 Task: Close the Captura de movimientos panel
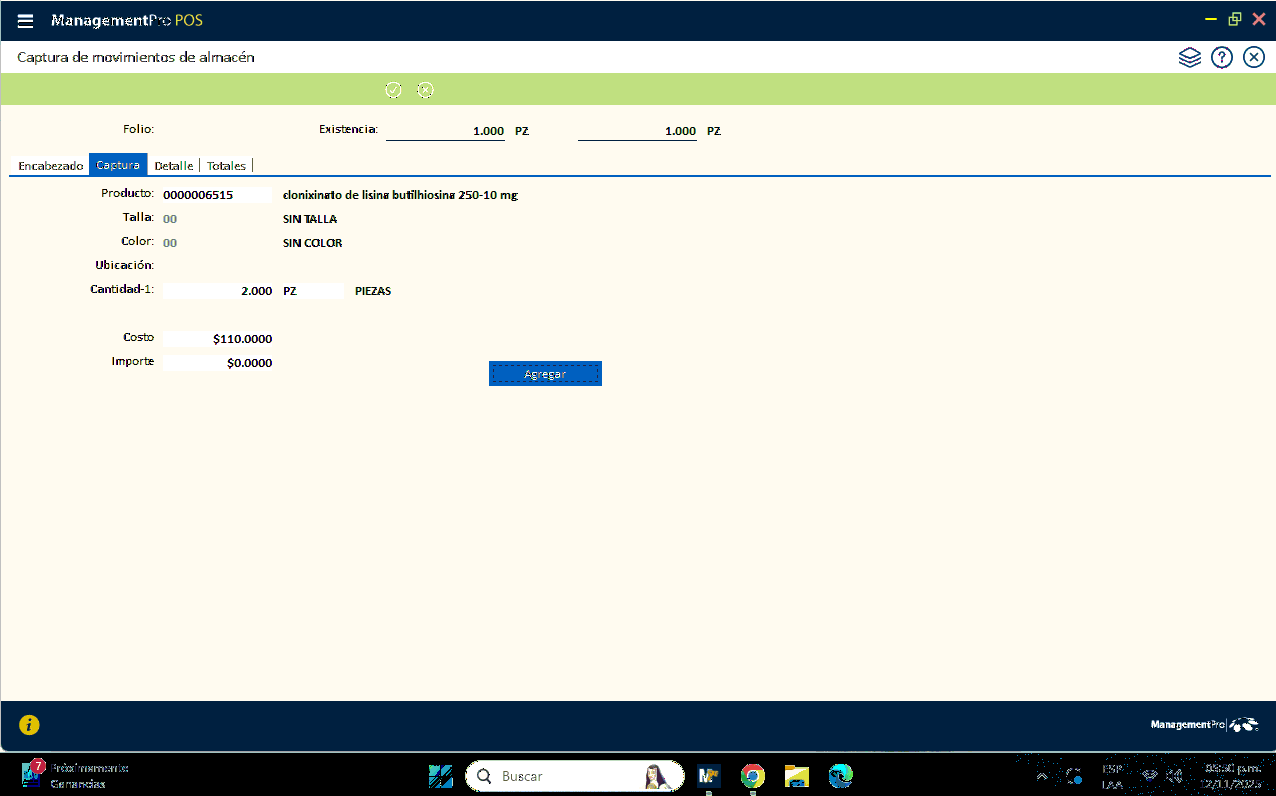(1254, 58)
